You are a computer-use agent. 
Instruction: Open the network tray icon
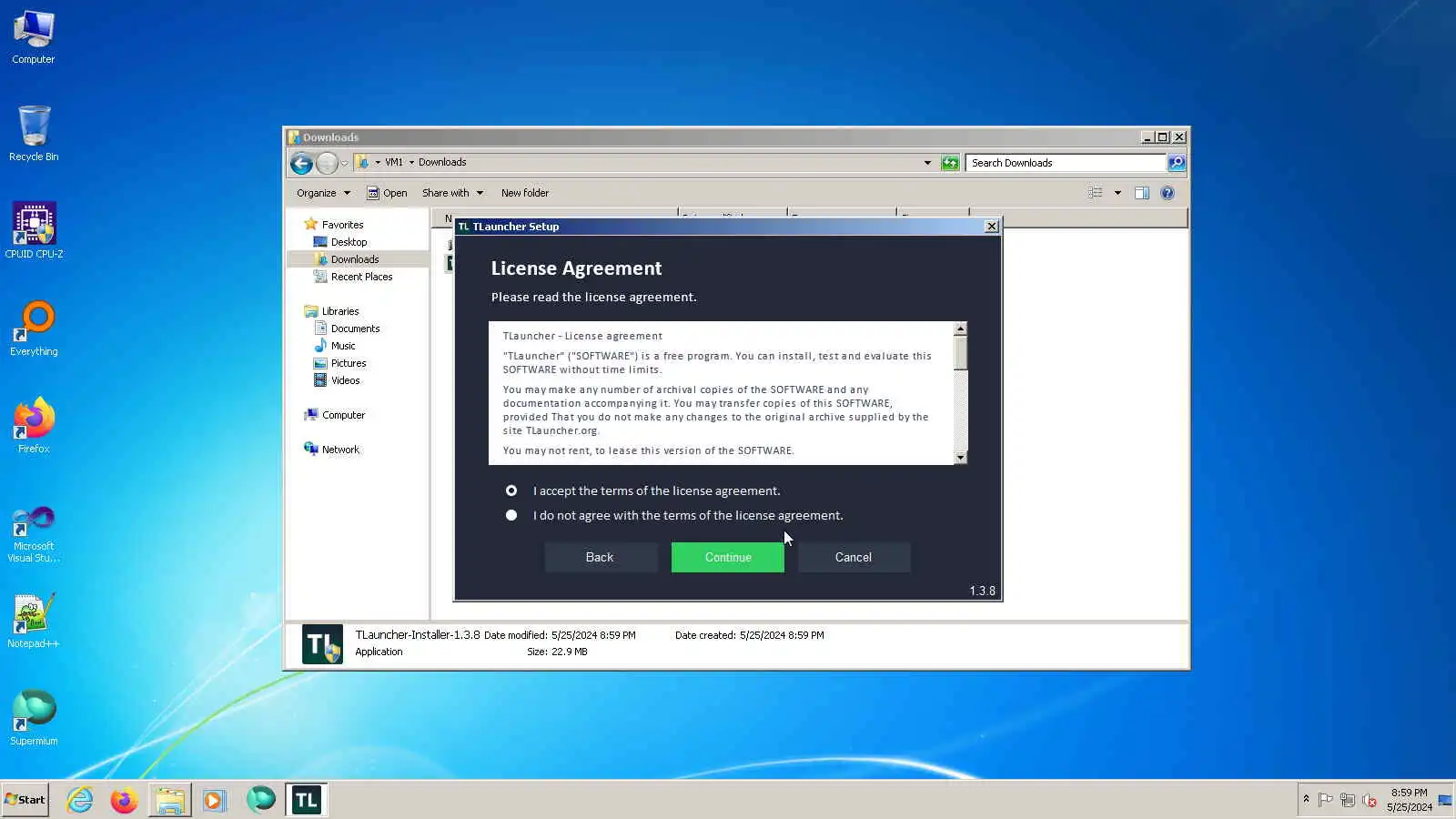[1348, 800]
